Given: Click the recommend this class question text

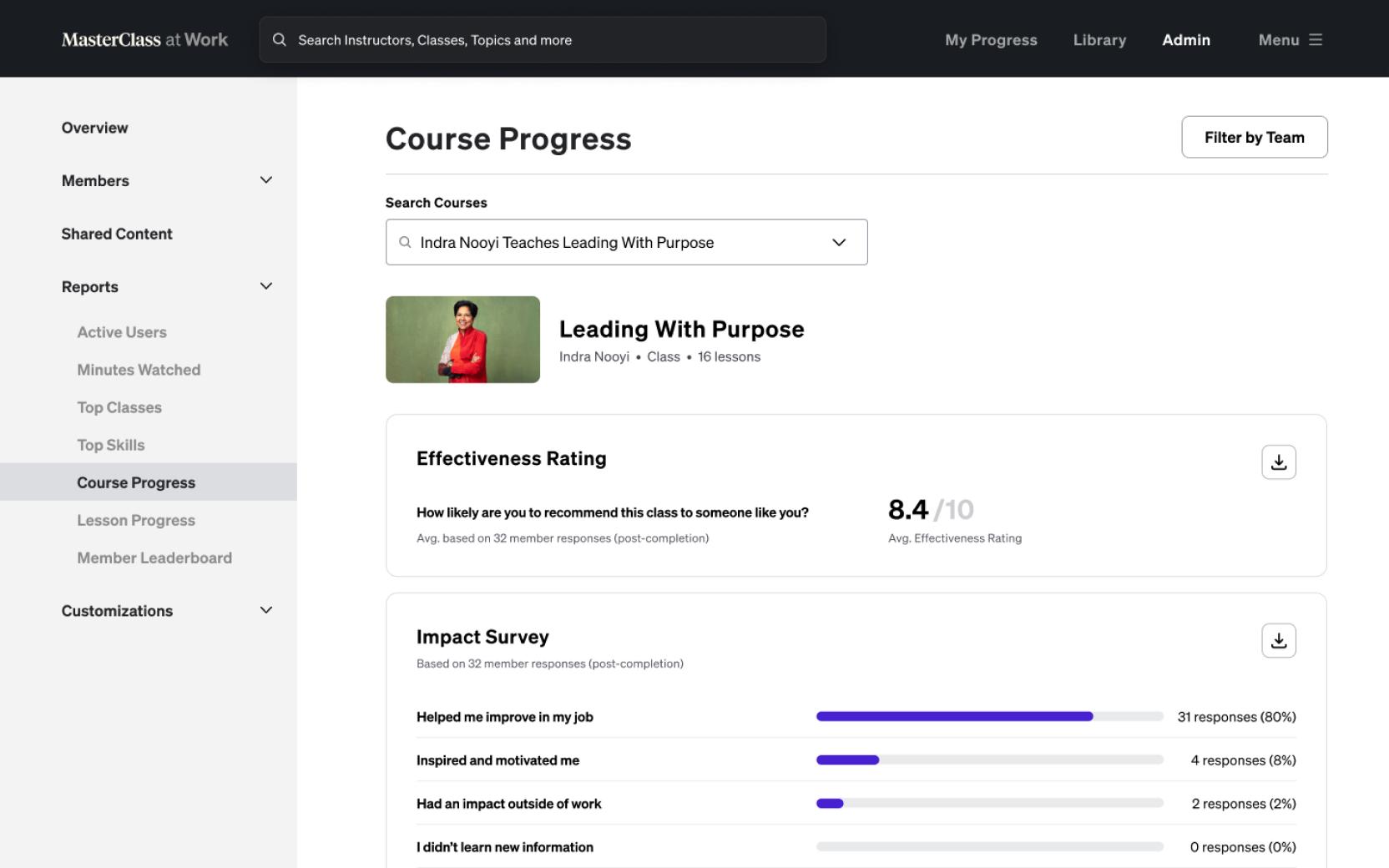Looking at the screenshot, I should tap(613, 512).
